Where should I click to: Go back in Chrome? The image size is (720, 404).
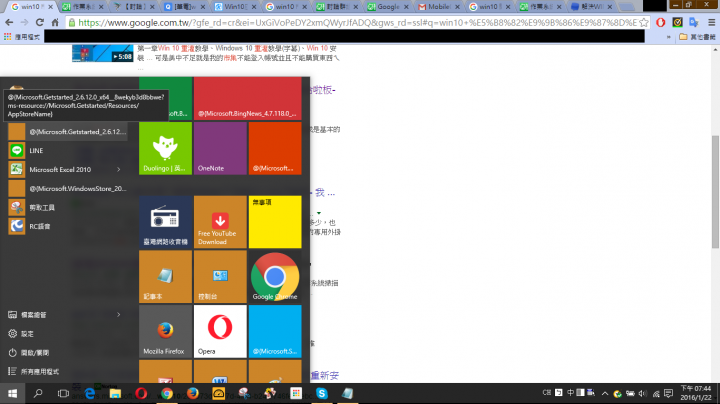pyautogui.click(x=9, y=22)
